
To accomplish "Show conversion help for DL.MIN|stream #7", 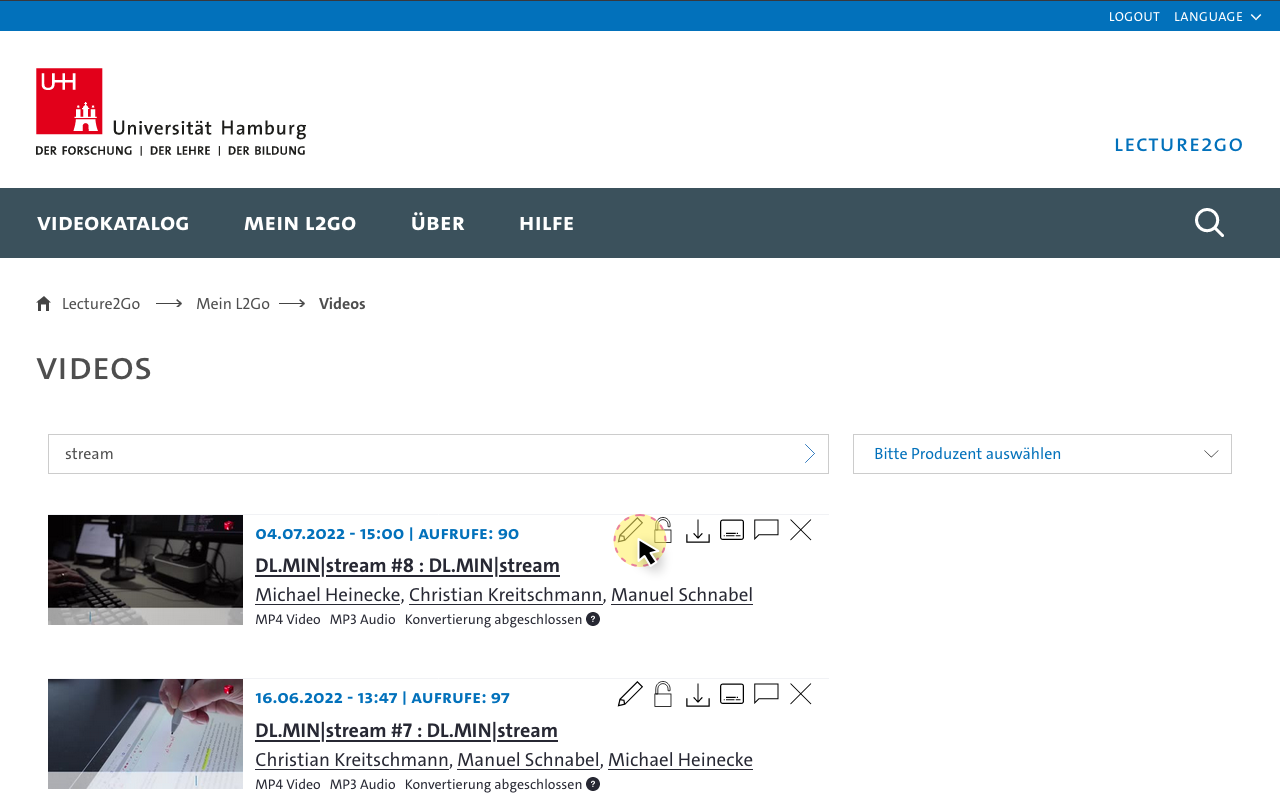I will [593, 784].
